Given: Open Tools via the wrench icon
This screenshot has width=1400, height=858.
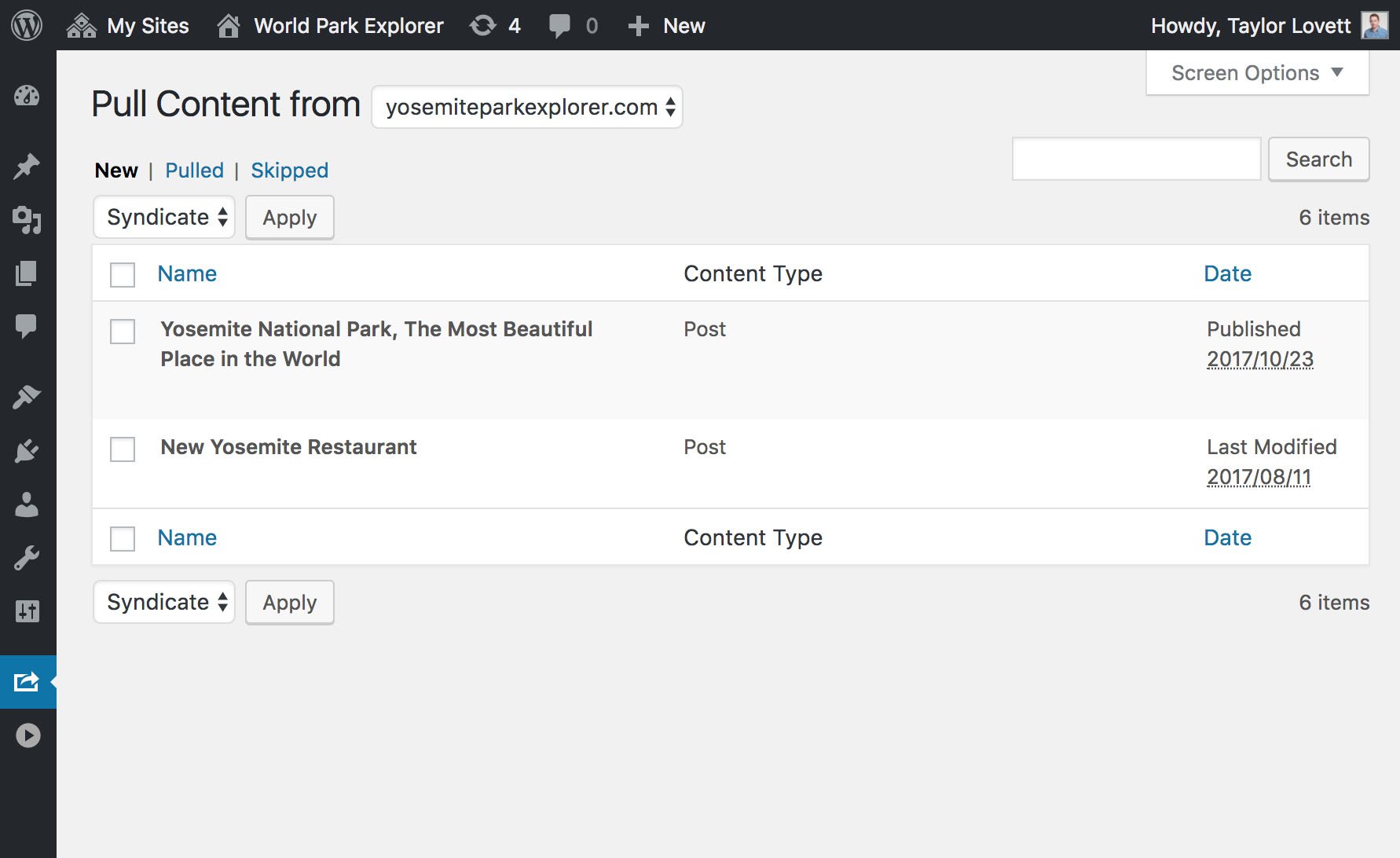Looking at the screenshot, I should pos(27,558).
